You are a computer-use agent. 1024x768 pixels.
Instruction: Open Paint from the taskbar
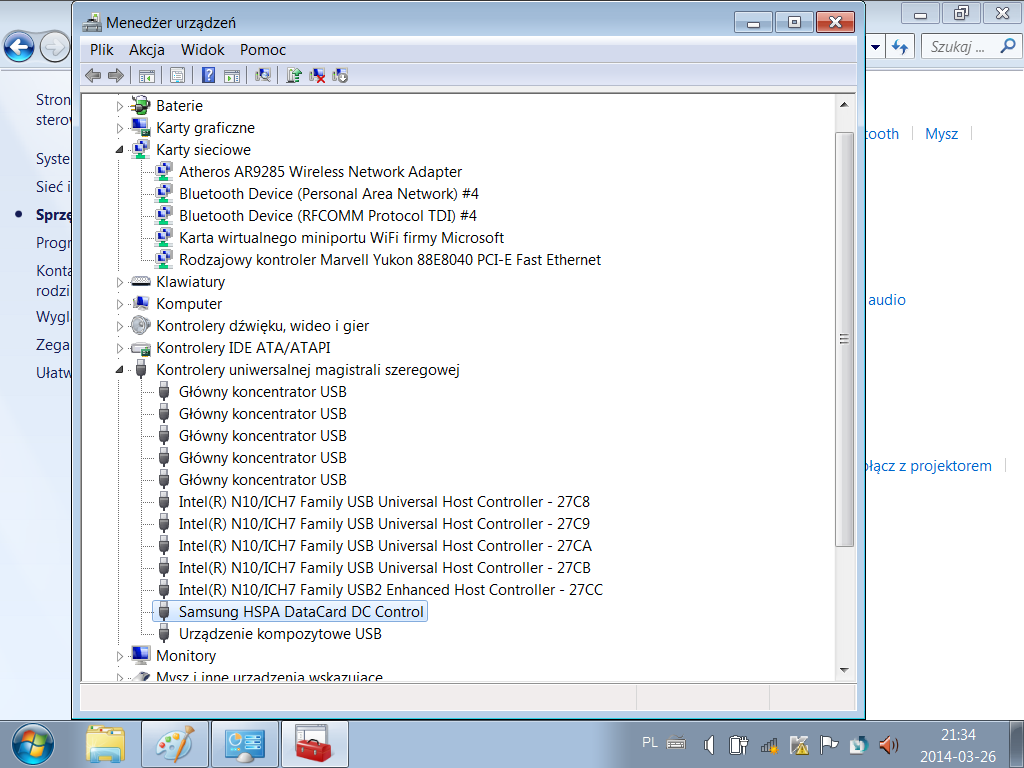click(175, 744)
